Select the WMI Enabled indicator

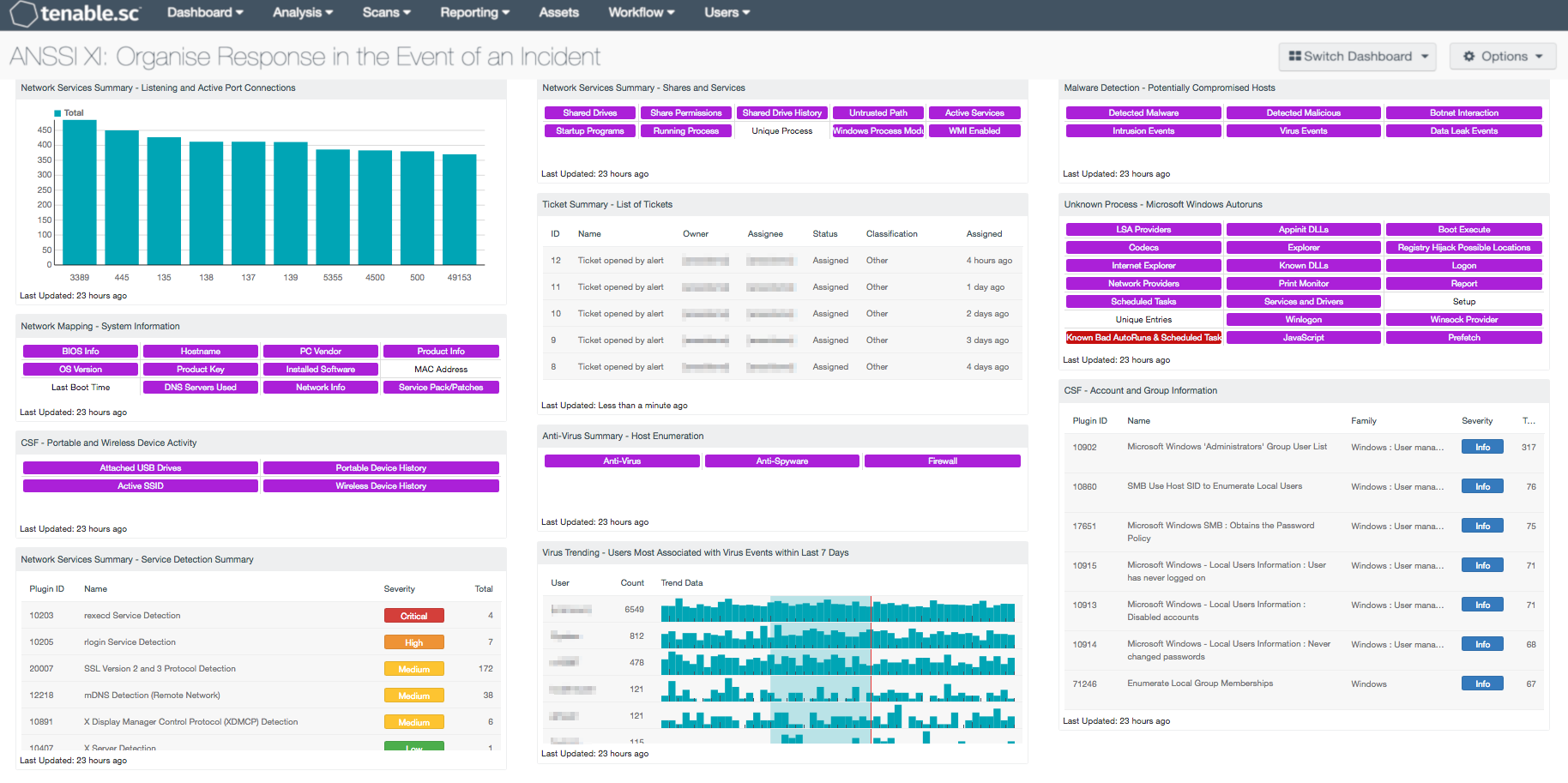[x=974, y=131]
